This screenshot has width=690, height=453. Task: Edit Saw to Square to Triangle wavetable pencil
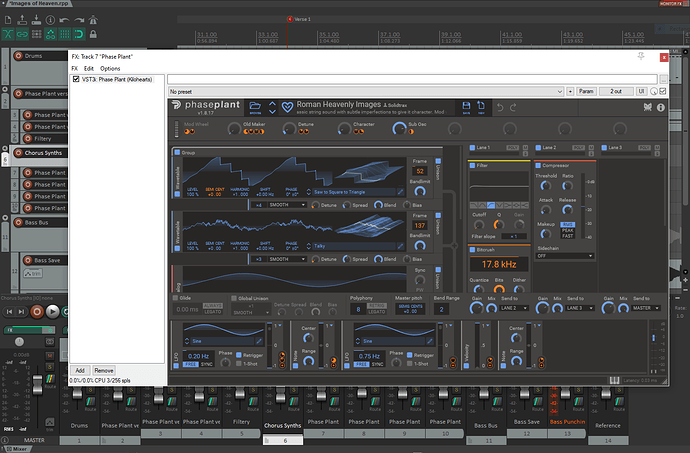(400, 192)
